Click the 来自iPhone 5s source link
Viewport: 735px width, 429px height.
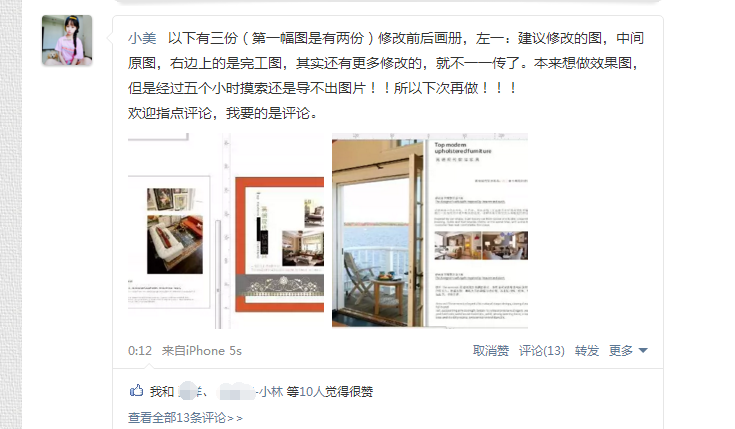click(202, 351)
